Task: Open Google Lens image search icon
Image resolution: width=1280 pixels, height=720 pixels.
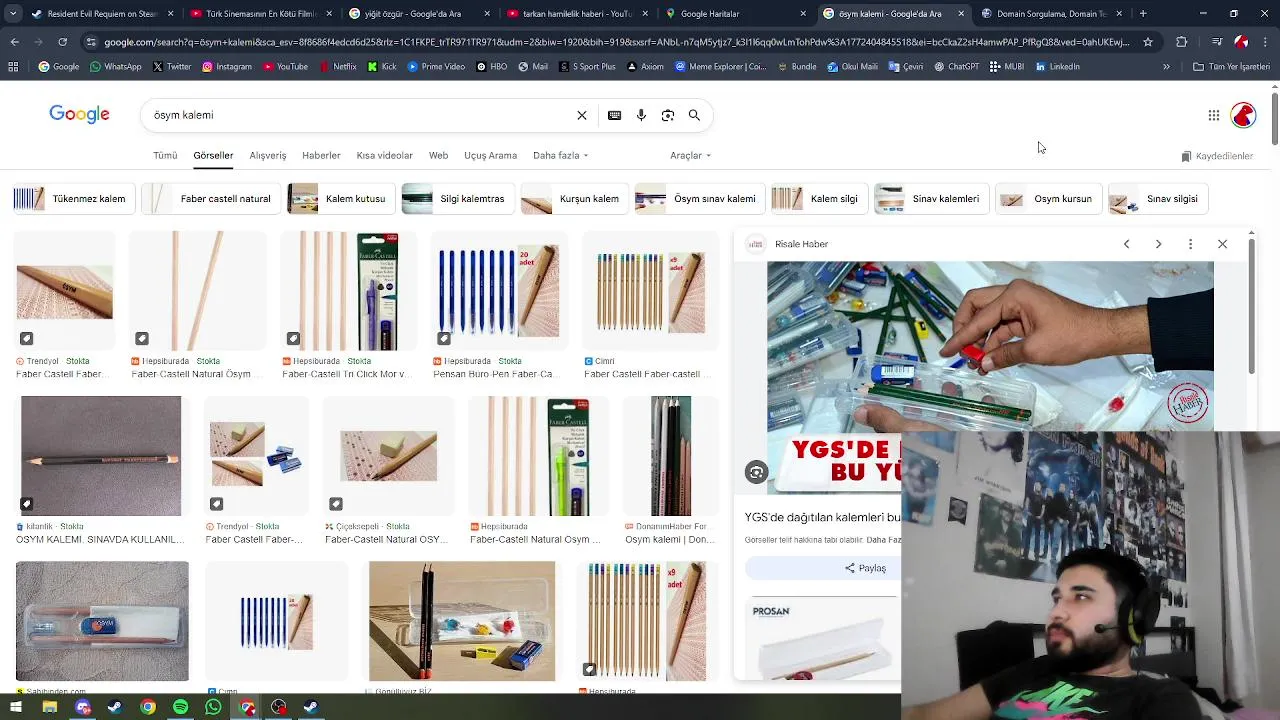Action: point(668,115)
